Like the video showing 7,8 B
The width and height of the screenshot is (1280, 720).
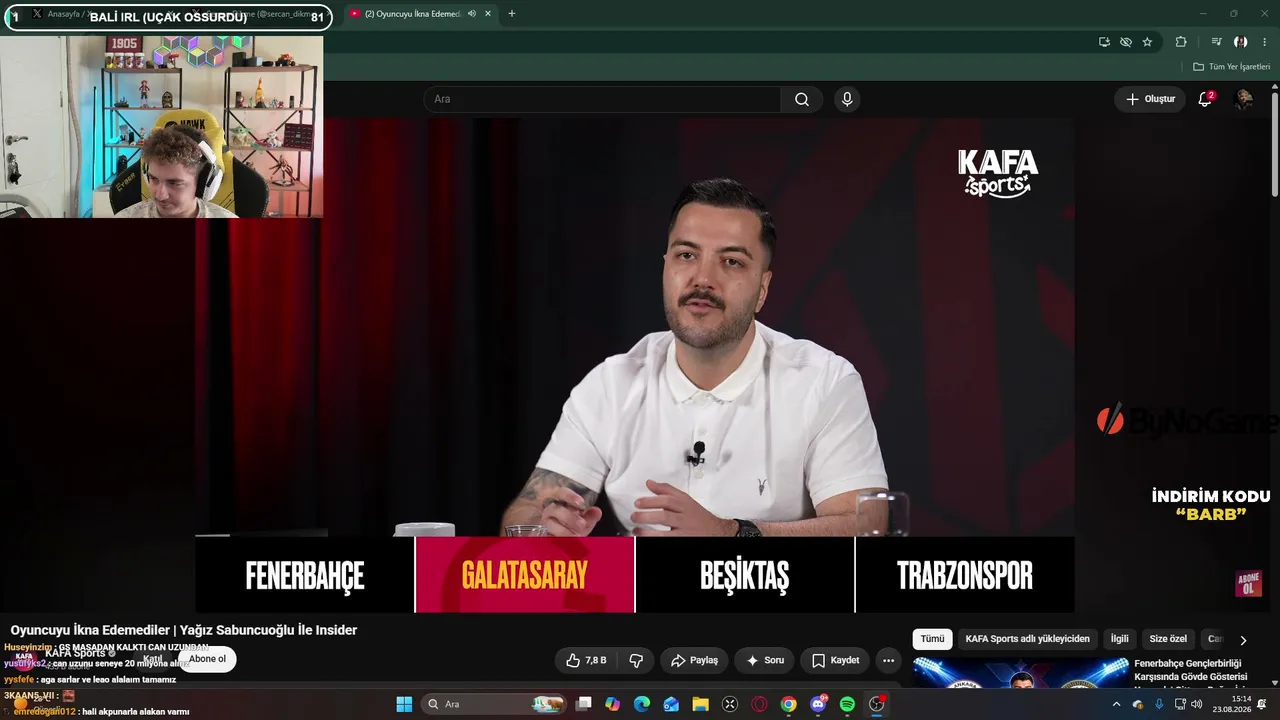click(586, 660)
